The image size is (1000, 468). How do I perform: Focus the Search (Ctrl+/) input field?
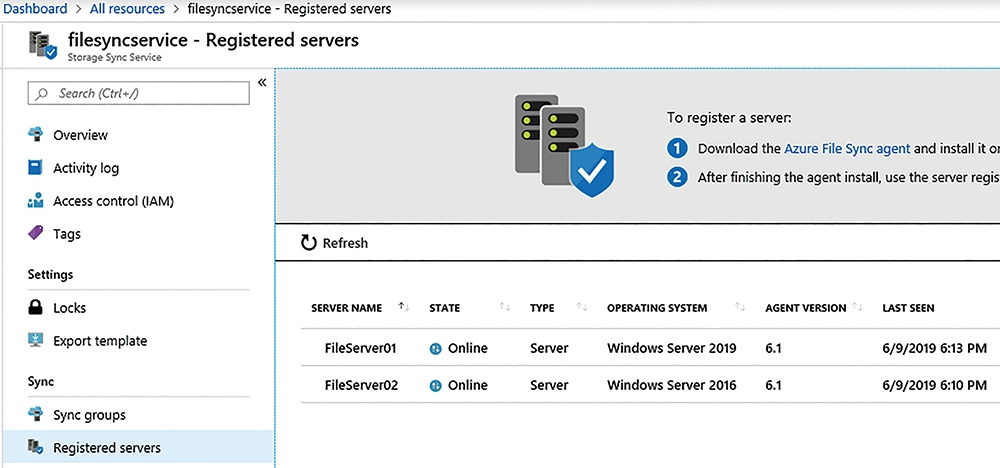138,93
